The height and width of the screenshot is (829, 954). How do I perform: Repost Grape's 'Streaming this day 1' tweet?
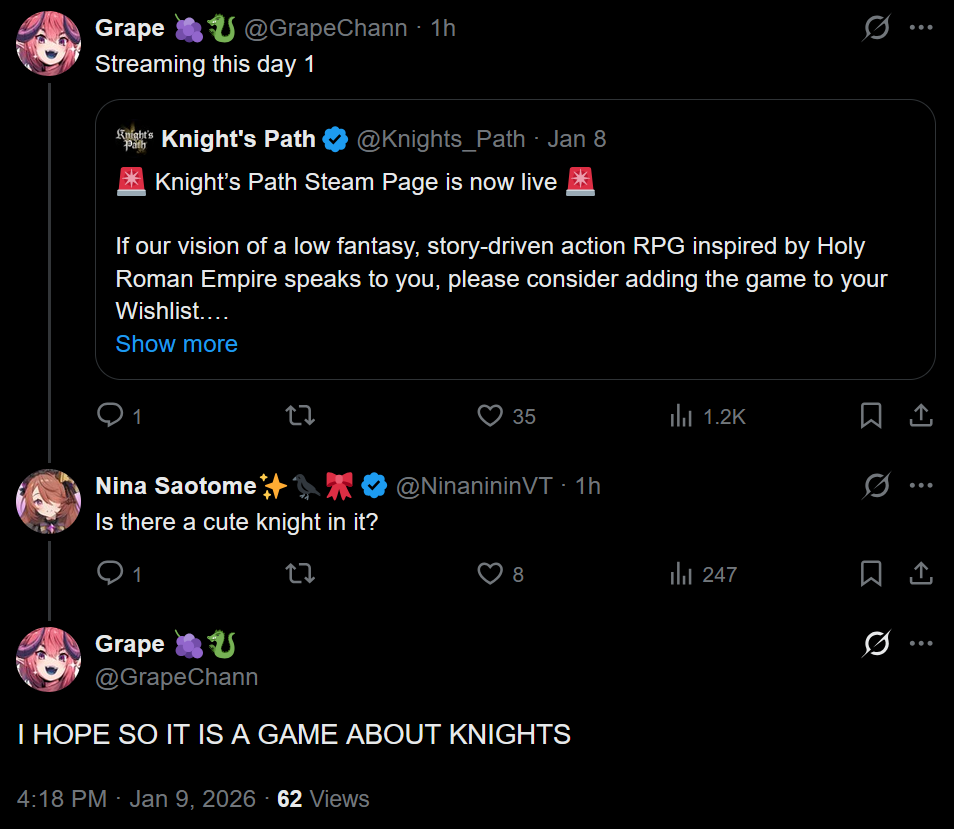(300, 415)
